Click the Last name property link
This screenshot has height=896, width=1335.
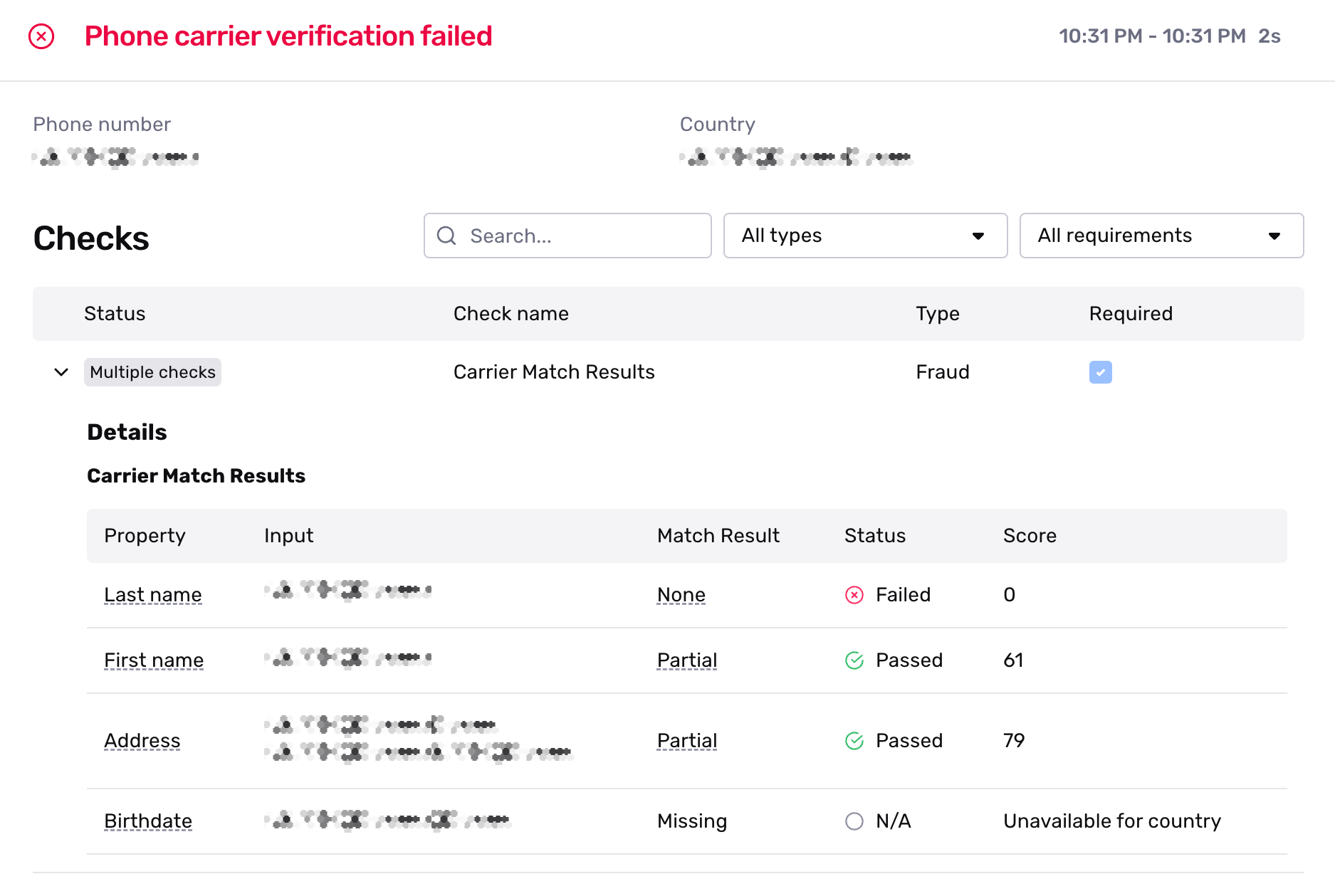153,595
